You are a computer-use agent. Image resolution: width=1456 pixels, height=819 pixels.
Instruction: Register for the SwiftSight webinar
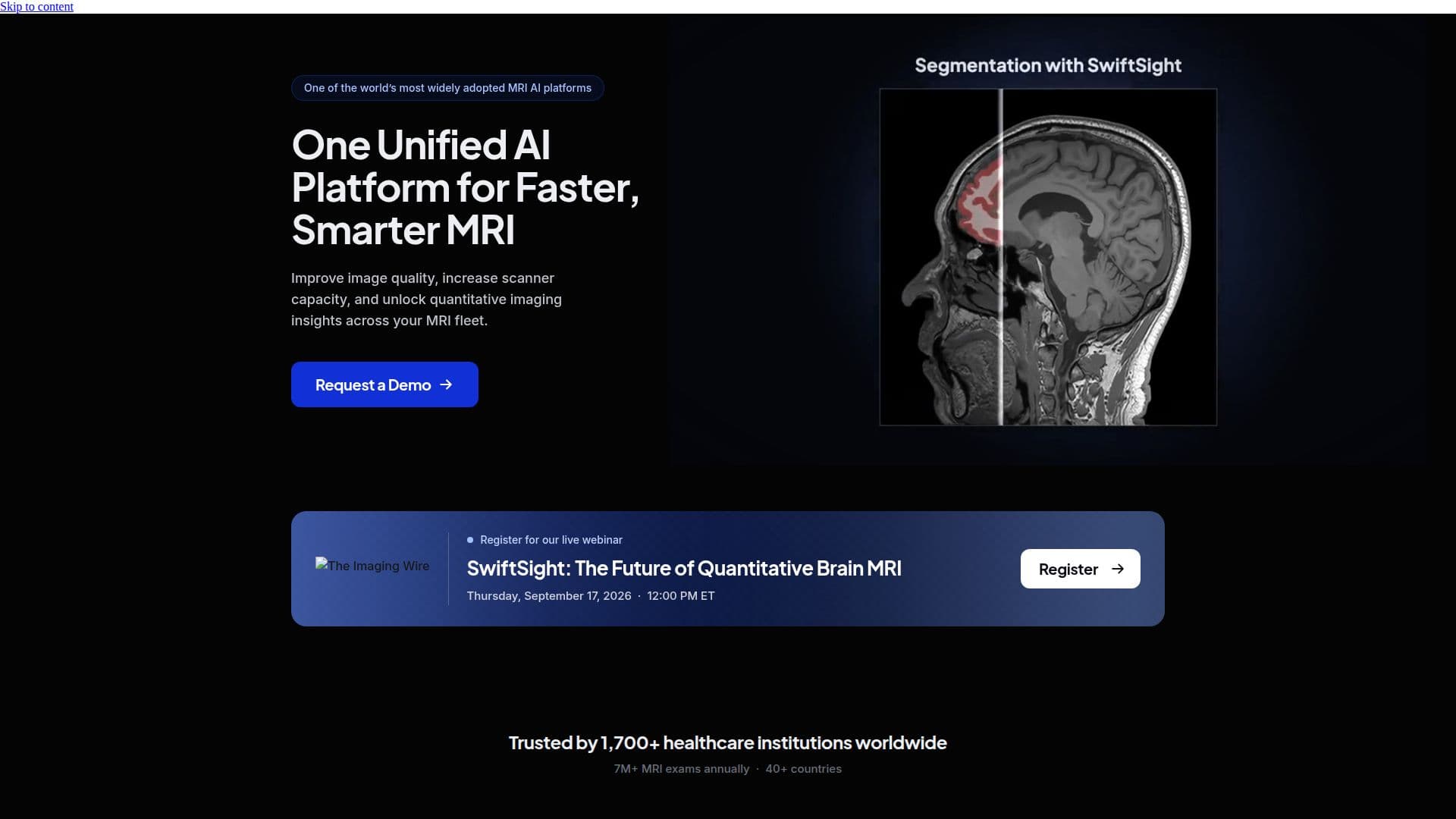(x=1080, y=569)
